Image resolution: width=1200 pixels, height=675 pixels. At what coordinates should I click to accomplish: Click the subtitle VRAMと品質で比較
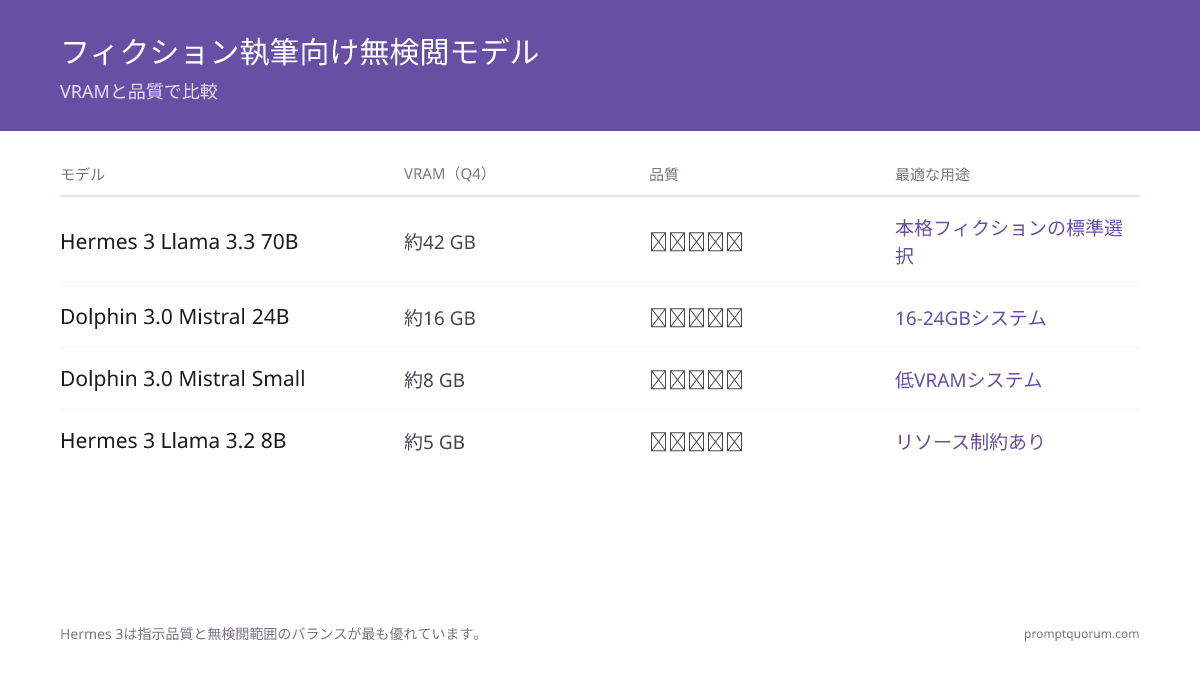tap(139, 91)
